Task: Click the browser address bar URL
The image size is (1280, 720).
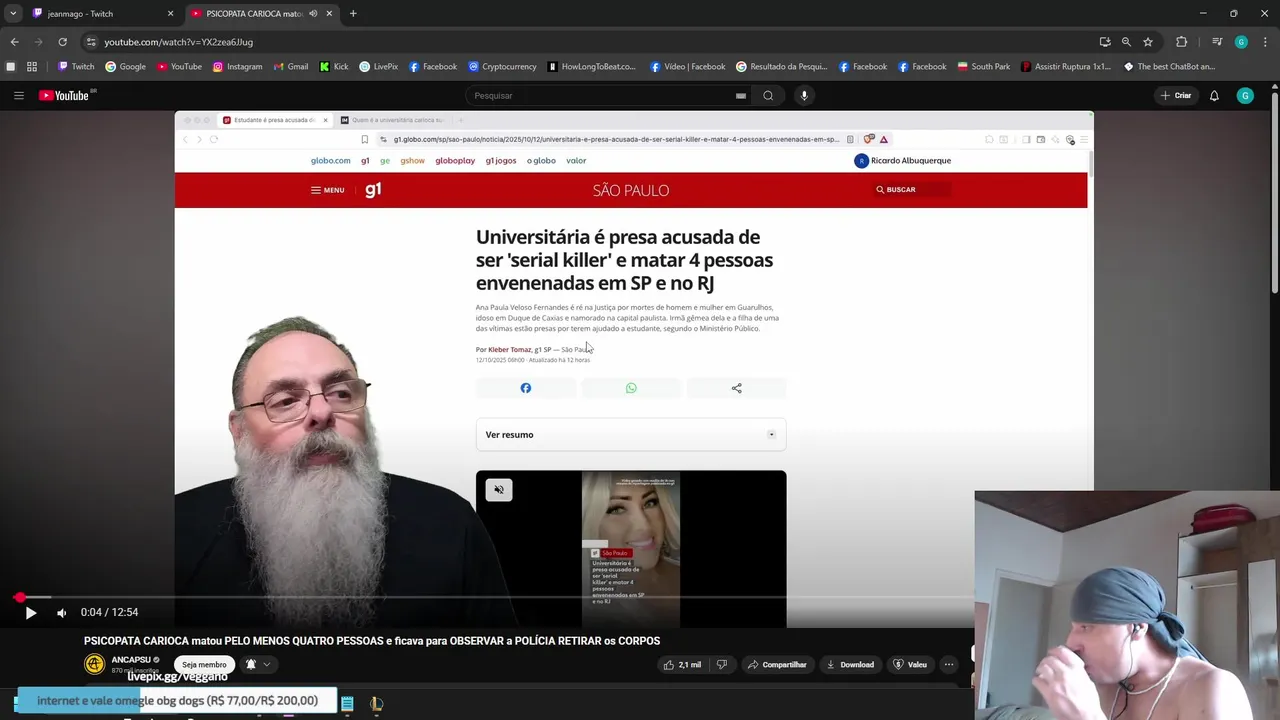Action: pyautogui.click(x=179, y=42)
